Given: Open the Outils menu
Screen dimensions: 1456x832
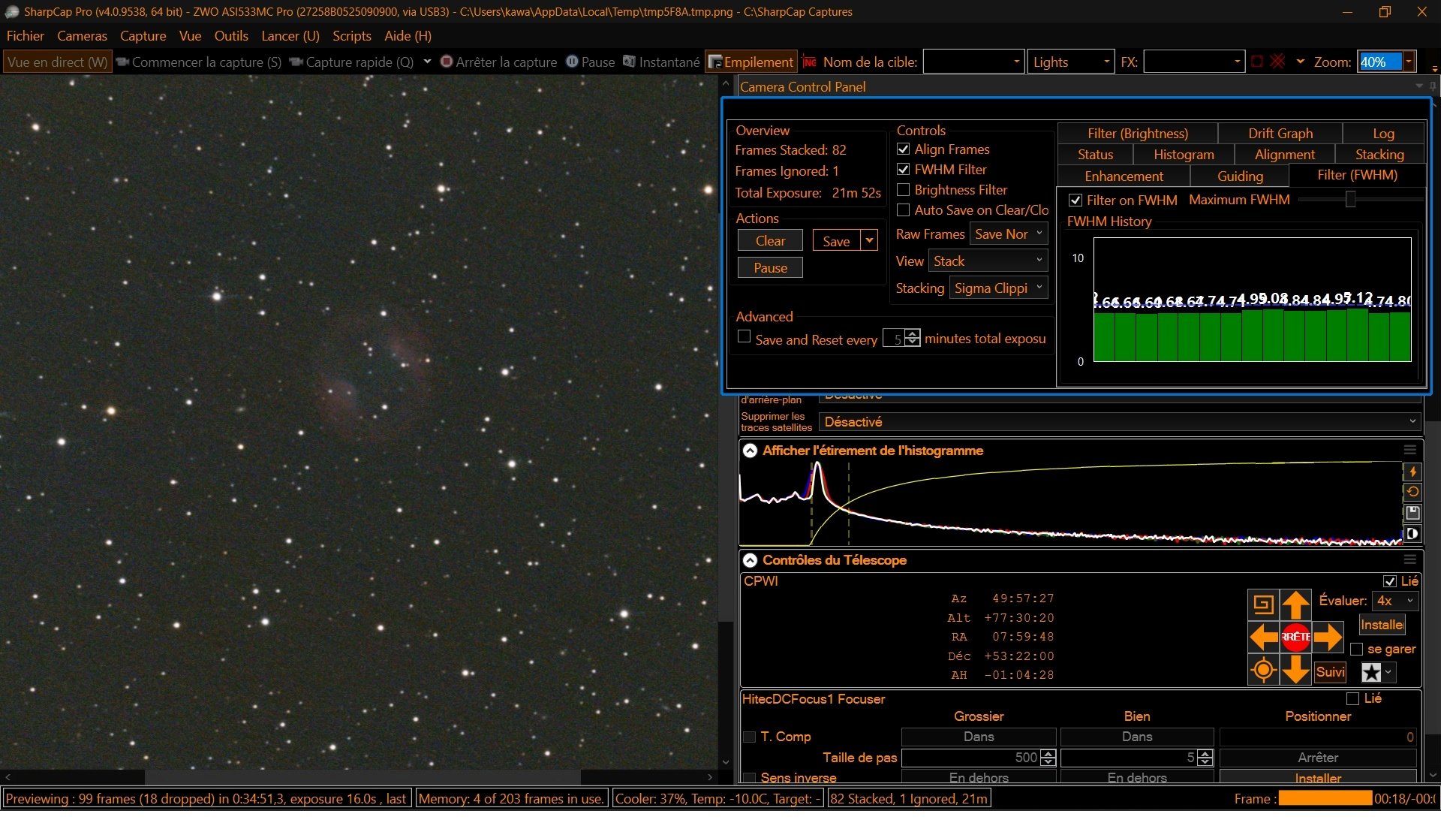Looking at the screenshot, I should [231, 36].
